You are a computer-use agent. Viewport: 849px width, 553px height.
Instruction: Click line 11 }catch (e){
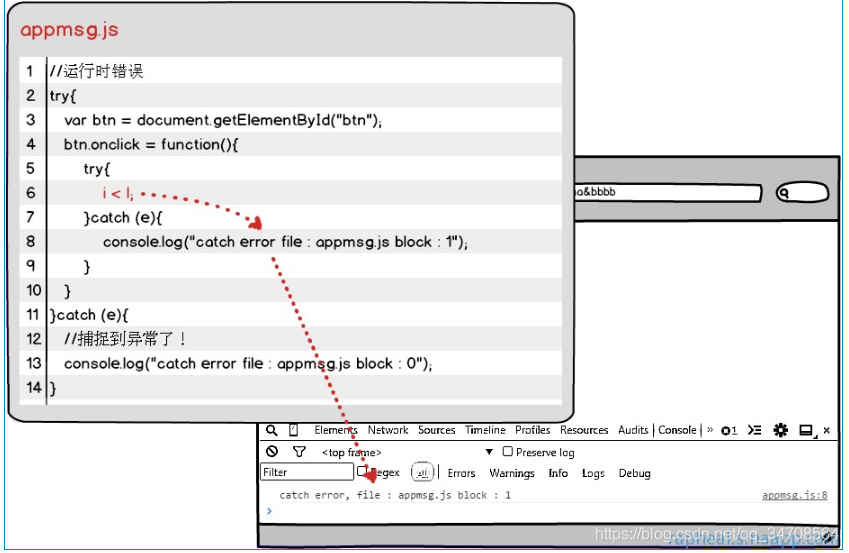tap(89, 315)
